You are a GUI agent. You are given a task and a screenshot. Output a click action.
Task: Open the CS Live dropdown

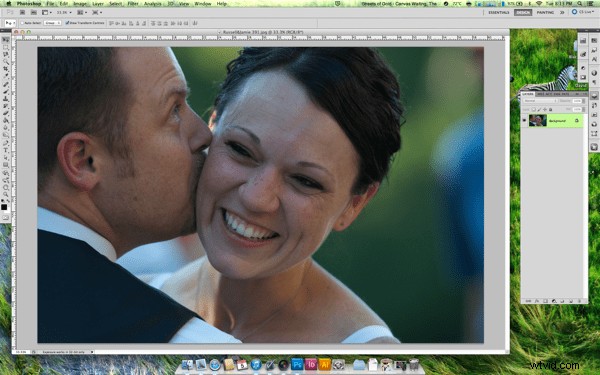pos(584,12)
